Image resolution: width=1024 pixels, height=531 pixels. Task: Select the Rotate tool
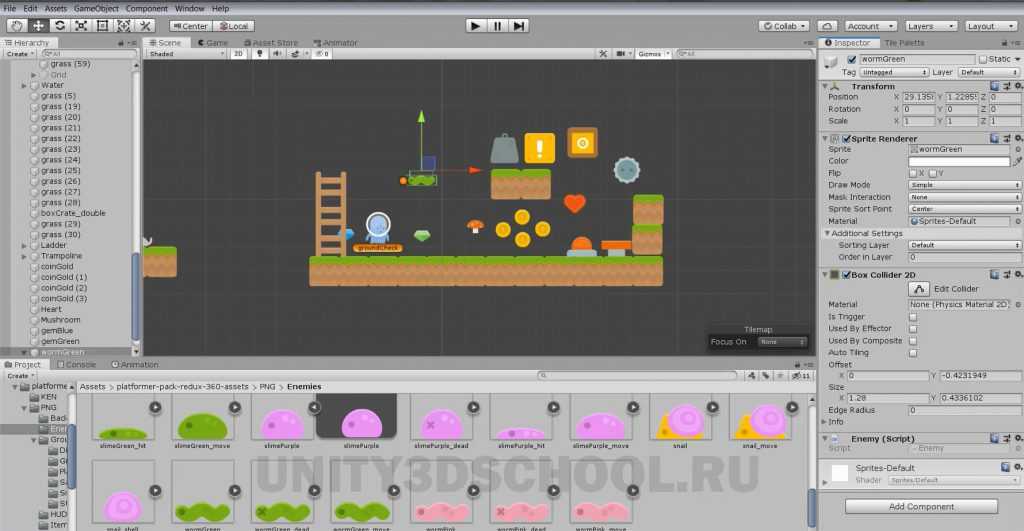(x=59, y=26)
